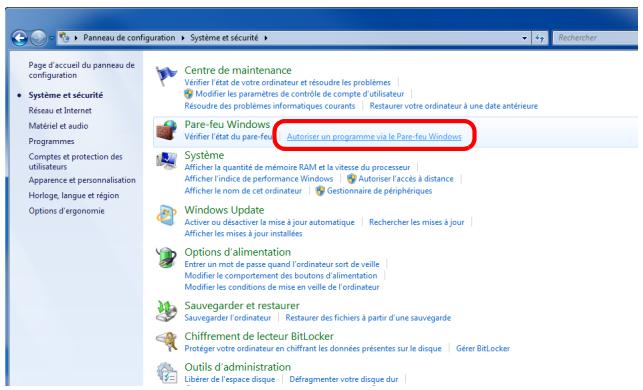Screen dimensions: 643x390
Task: Open the Pare-feu Windows heading
Action: 227,124
